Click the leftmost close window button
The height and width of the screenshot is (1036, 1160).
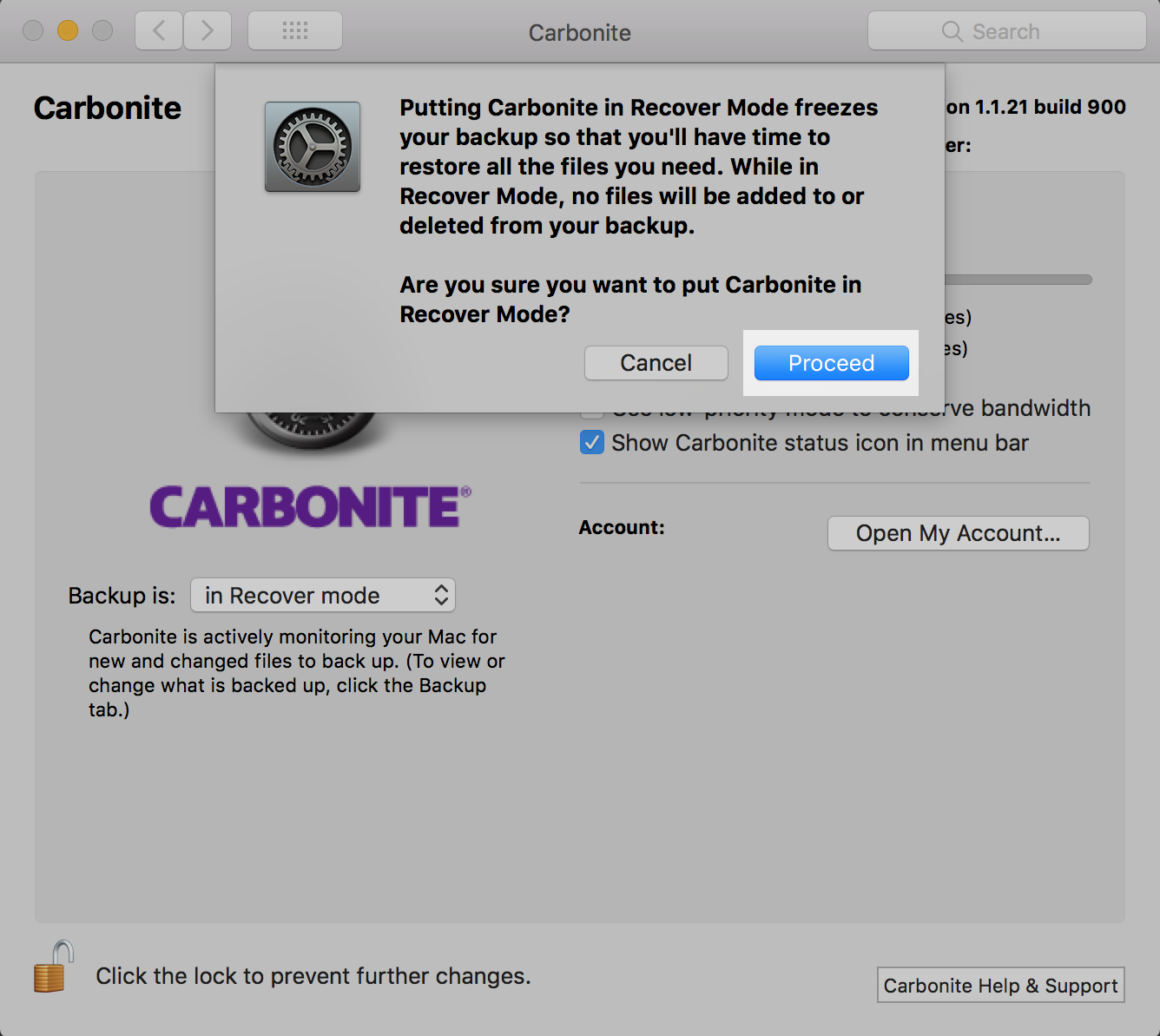[33, 31]
